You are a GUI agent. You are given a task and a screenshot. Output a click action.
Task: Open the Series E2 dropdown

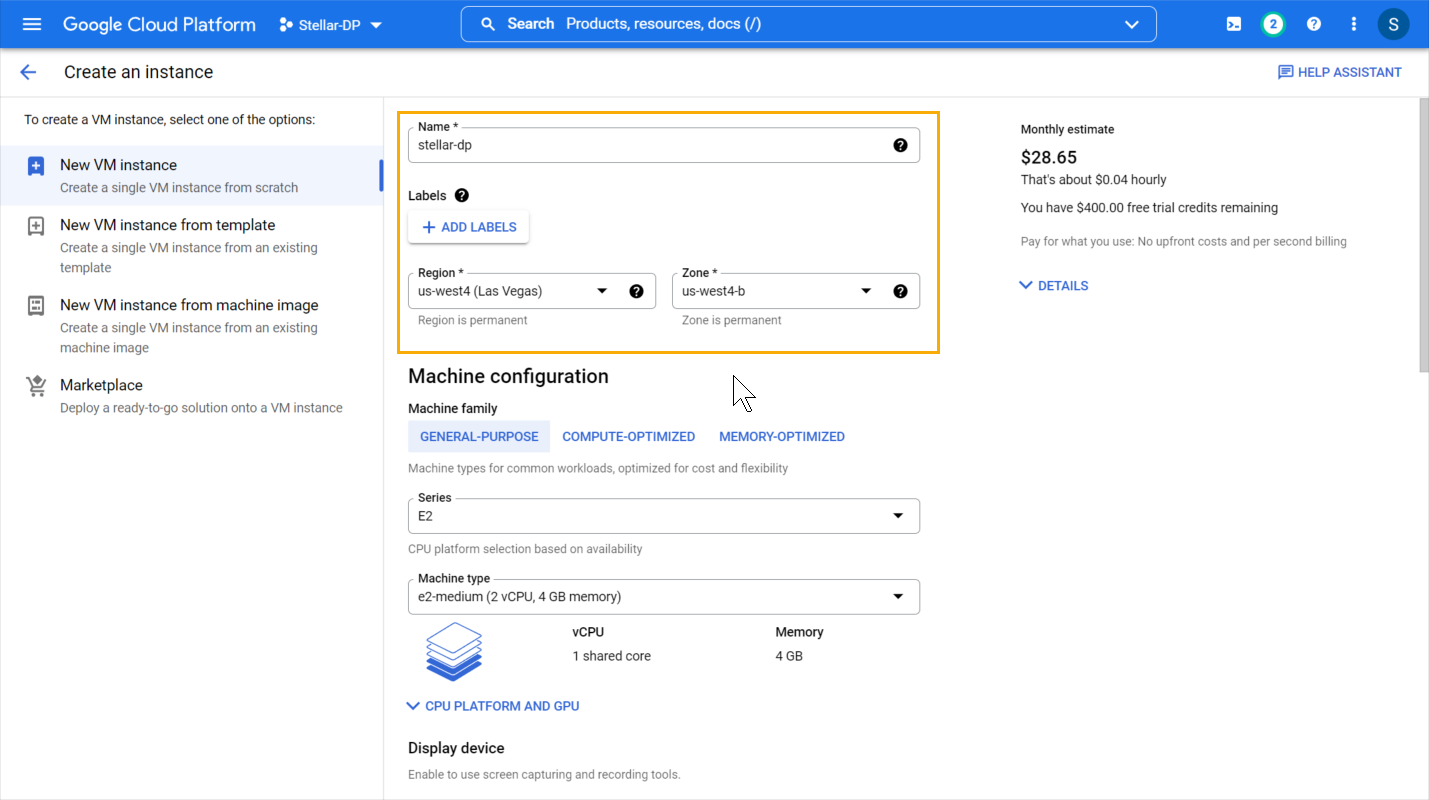click(663, 516)
